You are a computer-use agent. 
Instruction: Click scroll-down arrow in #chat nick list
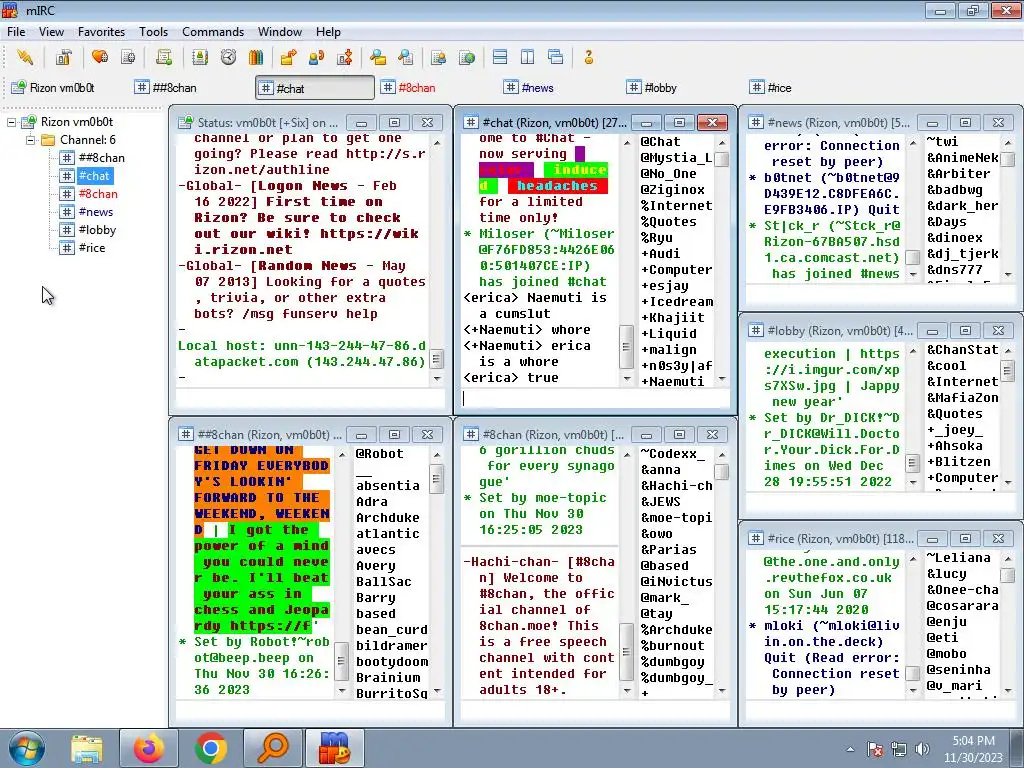tap(722, 379)
